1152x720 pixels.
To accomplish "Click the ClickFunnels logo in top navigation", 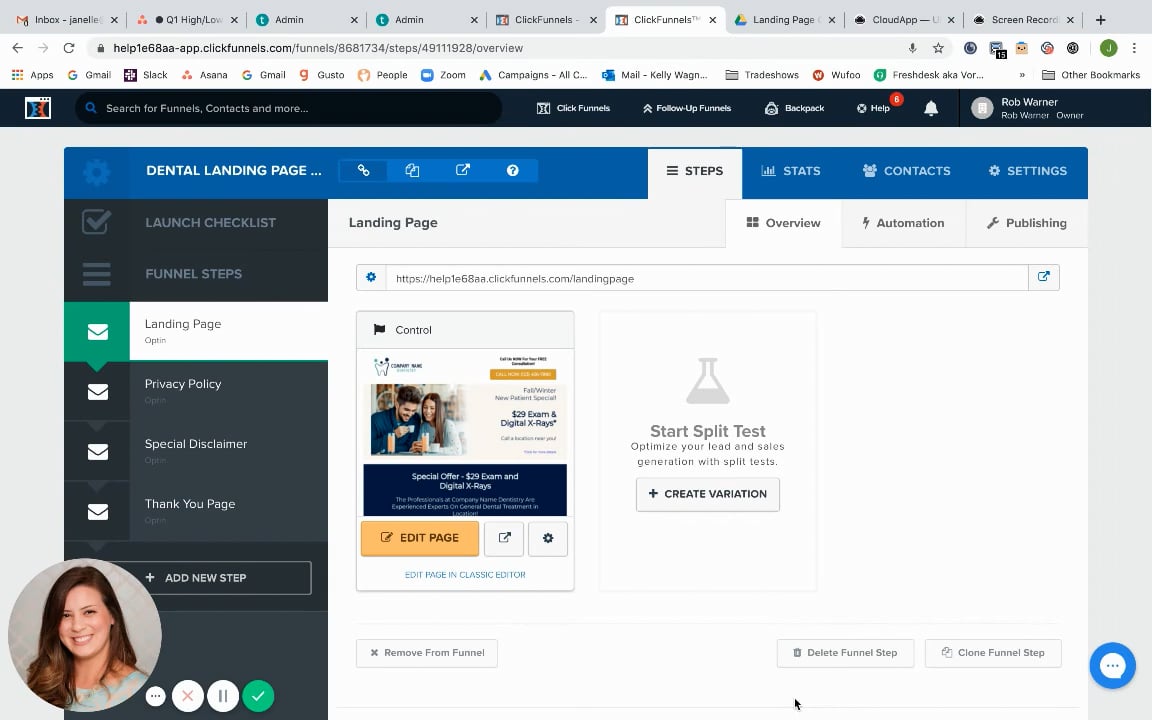I will (37, 108).
